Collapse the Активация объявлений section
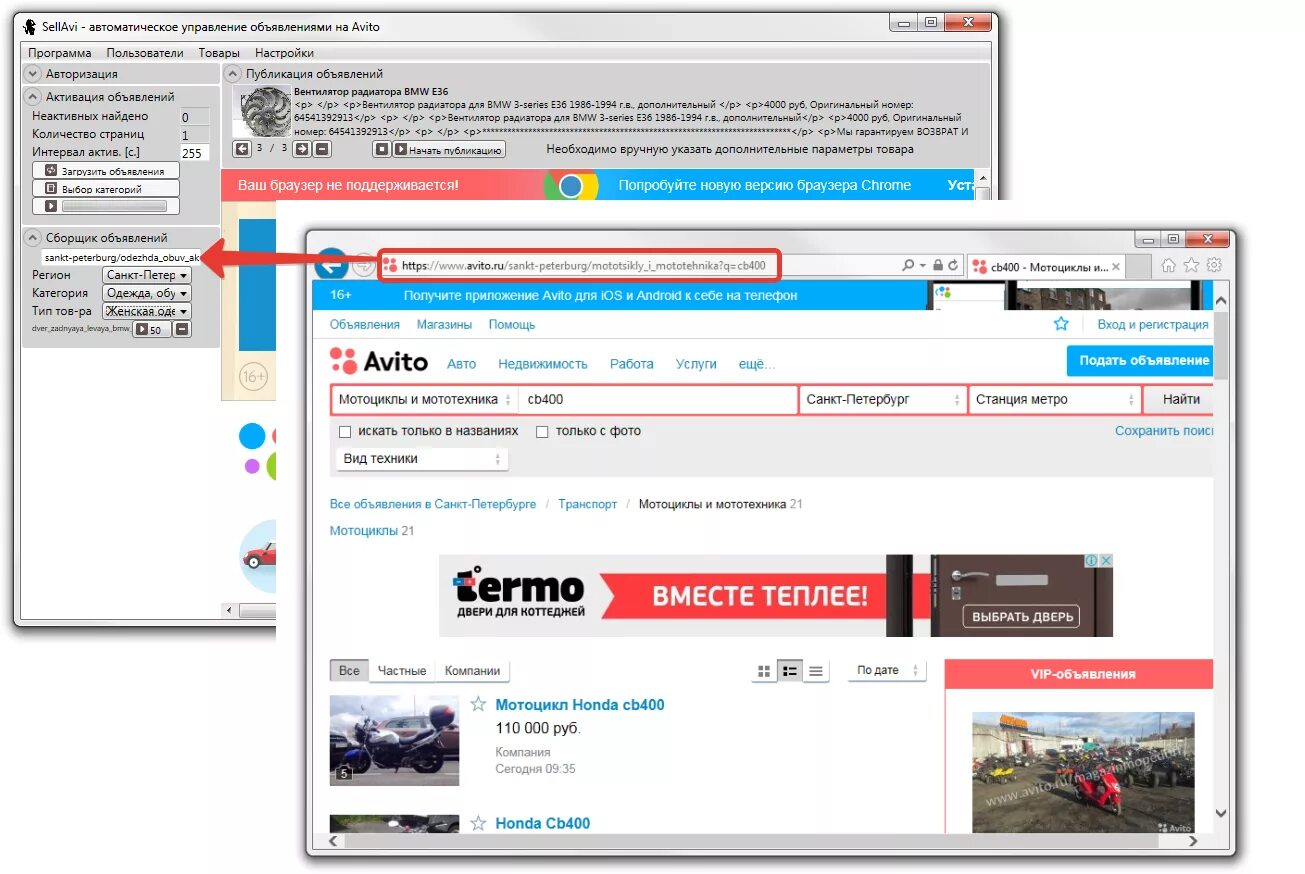This screenshot has height=874, width=1305. tap(32, 97)
